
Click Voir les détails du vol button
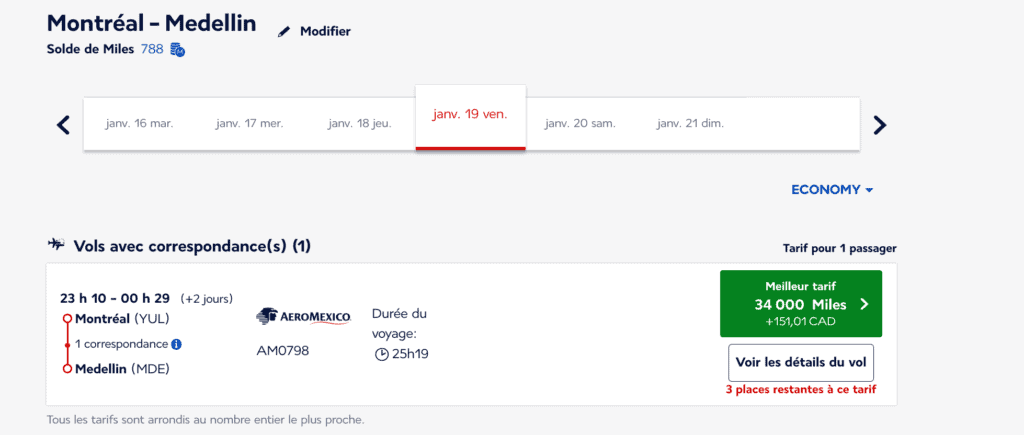click(x=800, y=362)
